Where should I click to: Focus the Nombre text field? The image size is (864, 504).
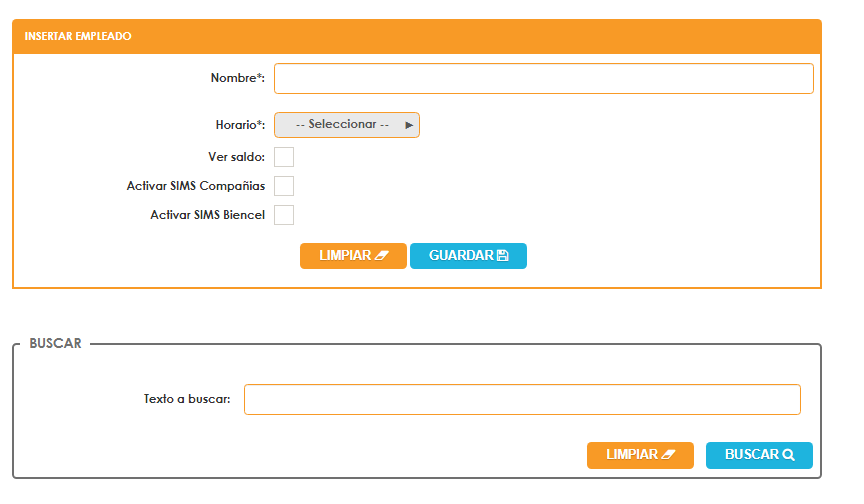click(x=543, y=79)
